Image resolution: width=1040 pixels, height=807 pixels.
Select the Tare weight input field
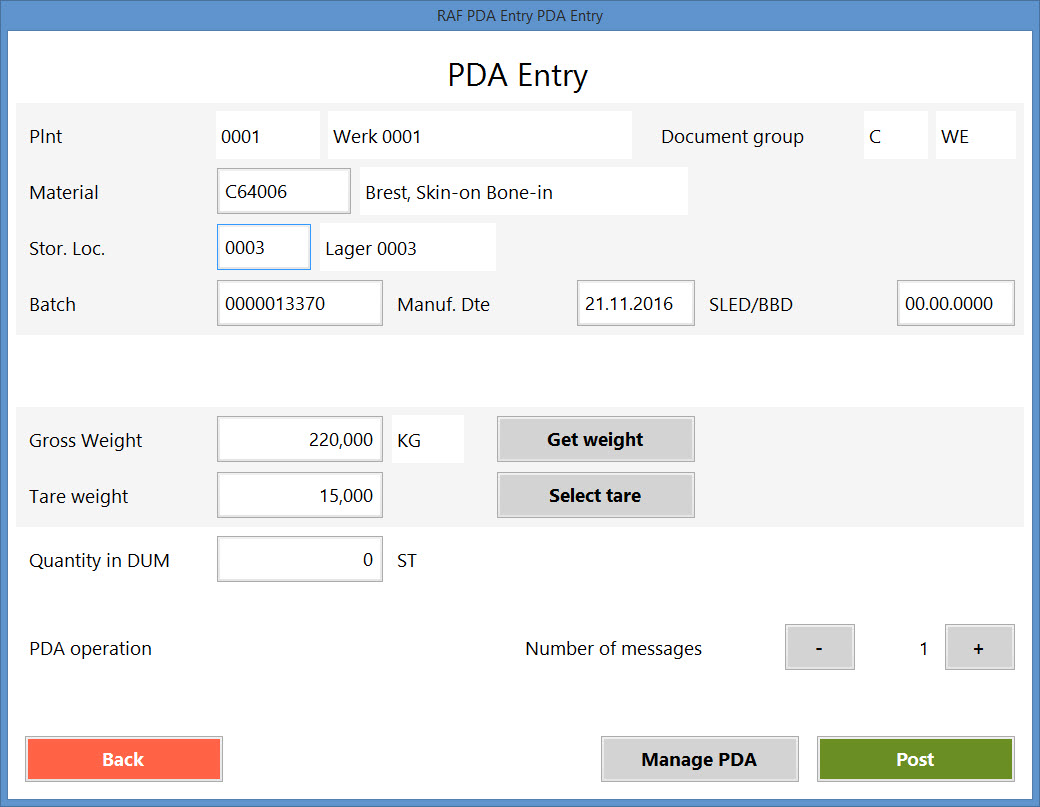tap(299, 495)
